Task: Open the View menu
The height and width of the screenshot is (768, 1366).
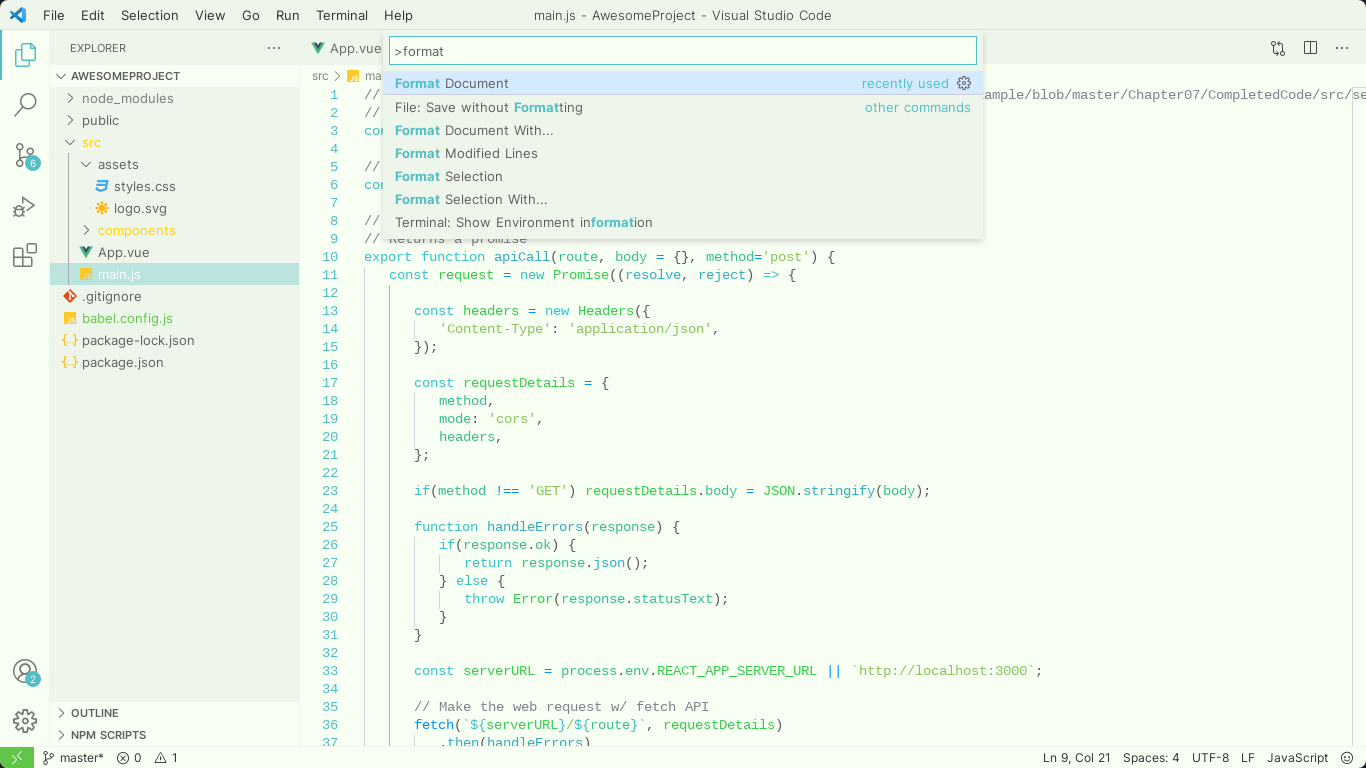Action: coord(210,15)
